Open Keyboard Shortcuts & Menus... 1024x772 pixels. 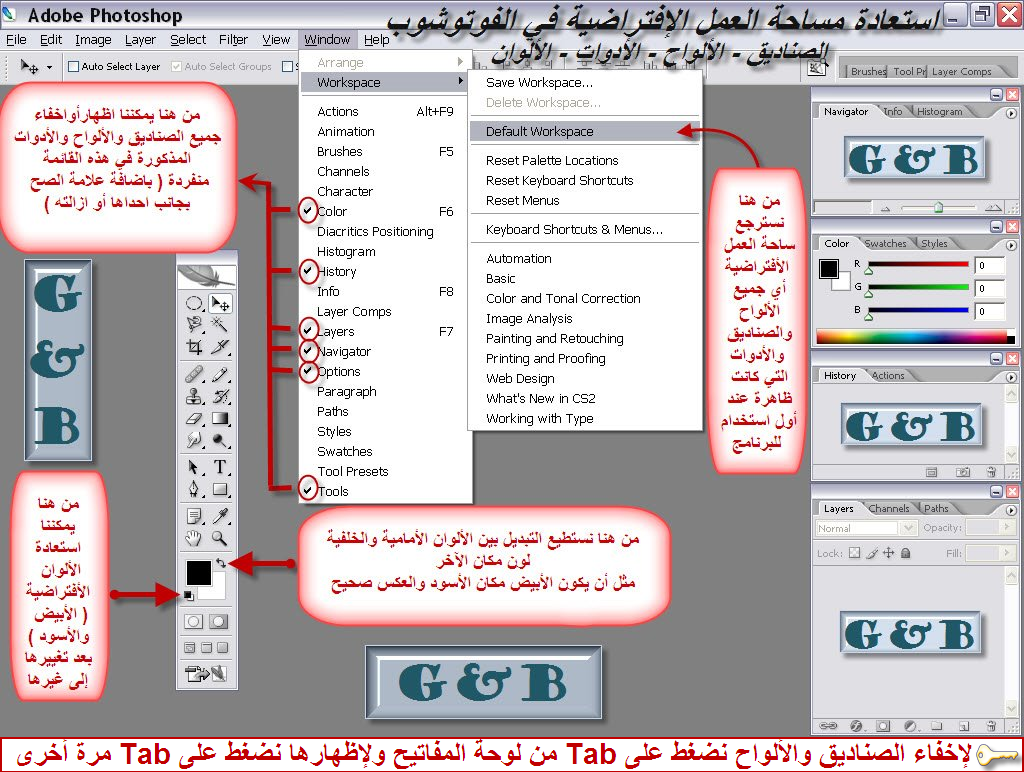point(574,230)
